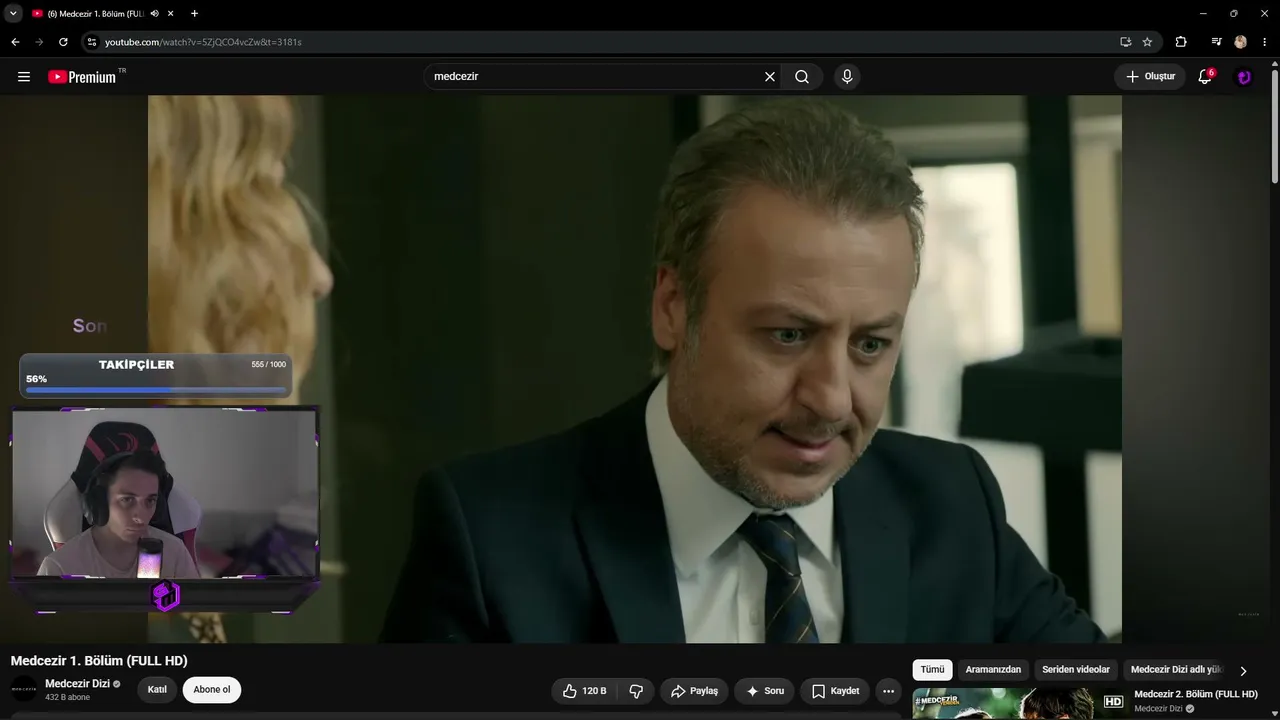This screenshot has height=720, width=1280.
Task: Submit search with magnifier button
Action: (x=802, y=77)
